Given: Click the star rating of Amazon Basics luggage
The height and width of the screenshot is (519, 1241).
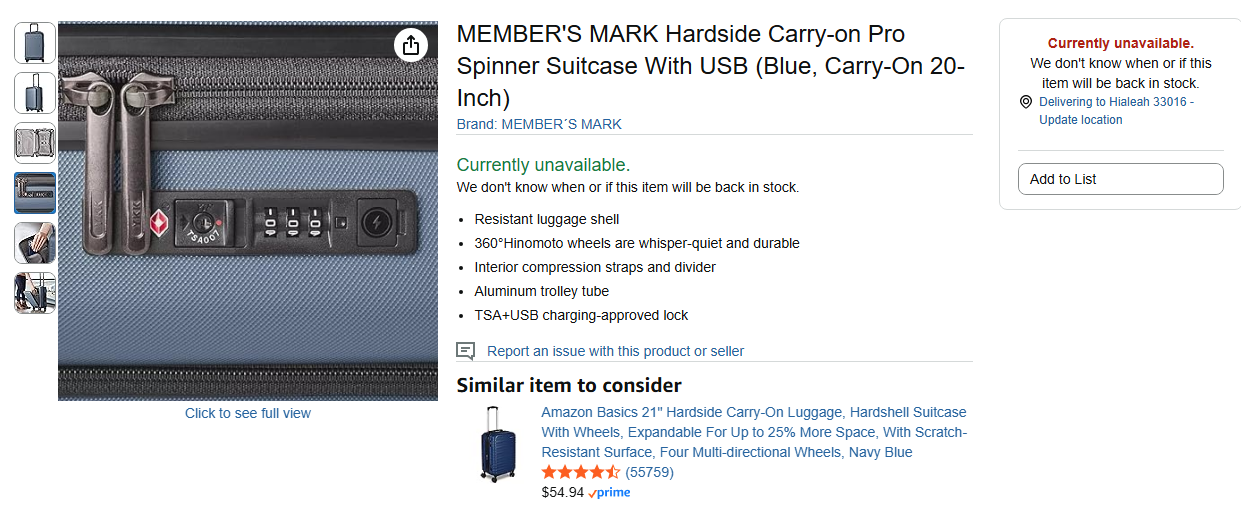Looking at the screenshot, I should (x=581, y=472).
